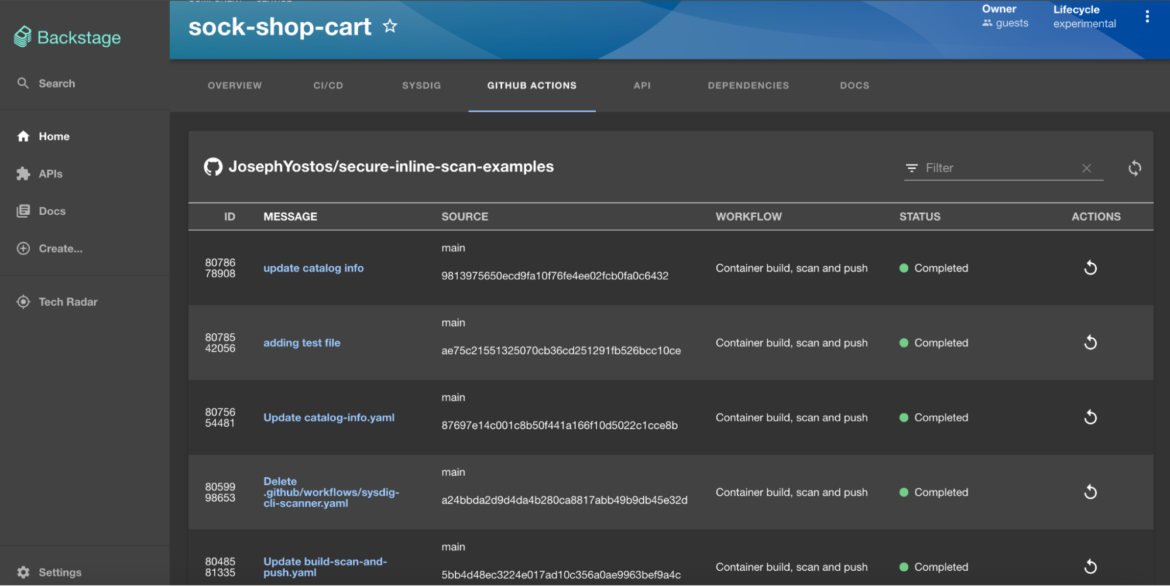
Task: Switch to the Sysdig tab
Action: click(x=422, y=85)
